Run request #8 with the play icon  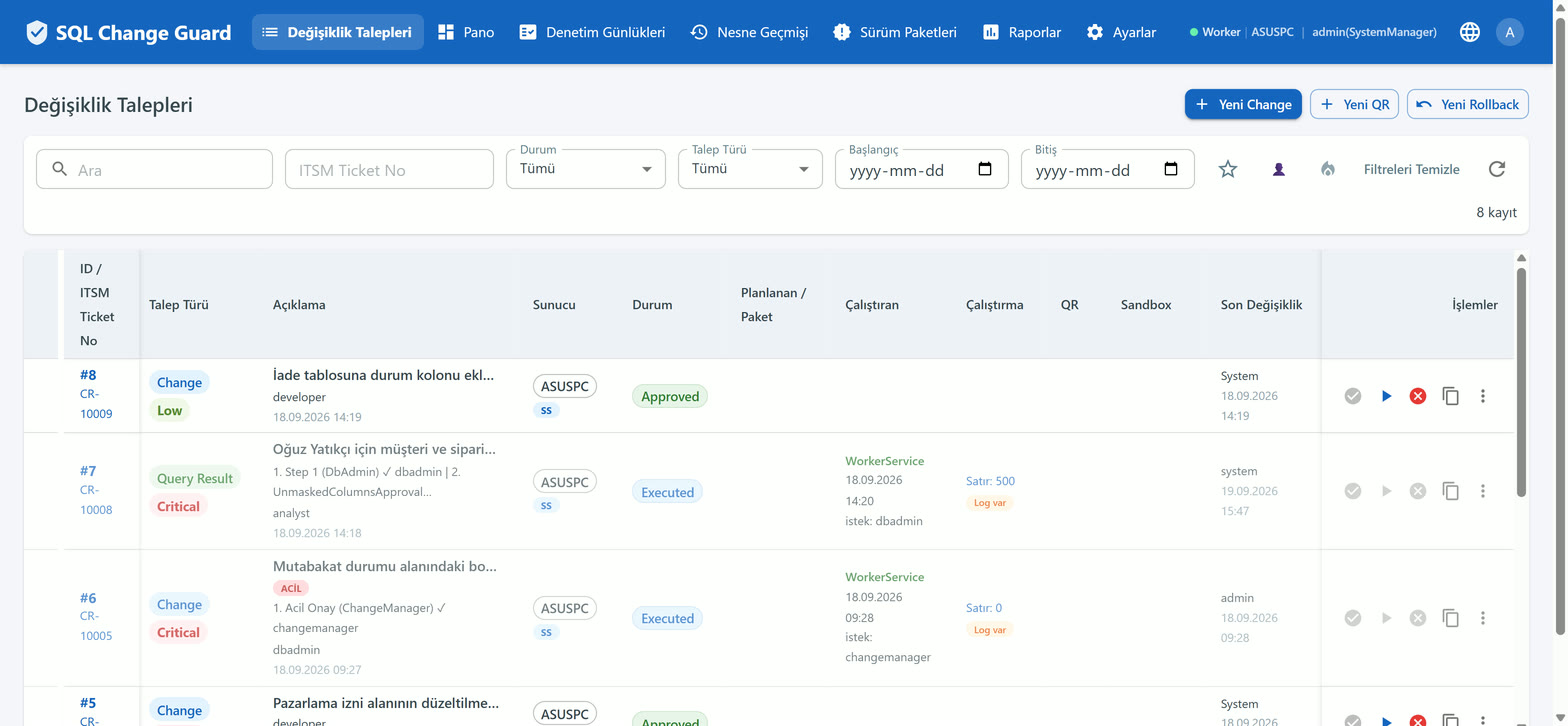click(x=1386, y=396)
